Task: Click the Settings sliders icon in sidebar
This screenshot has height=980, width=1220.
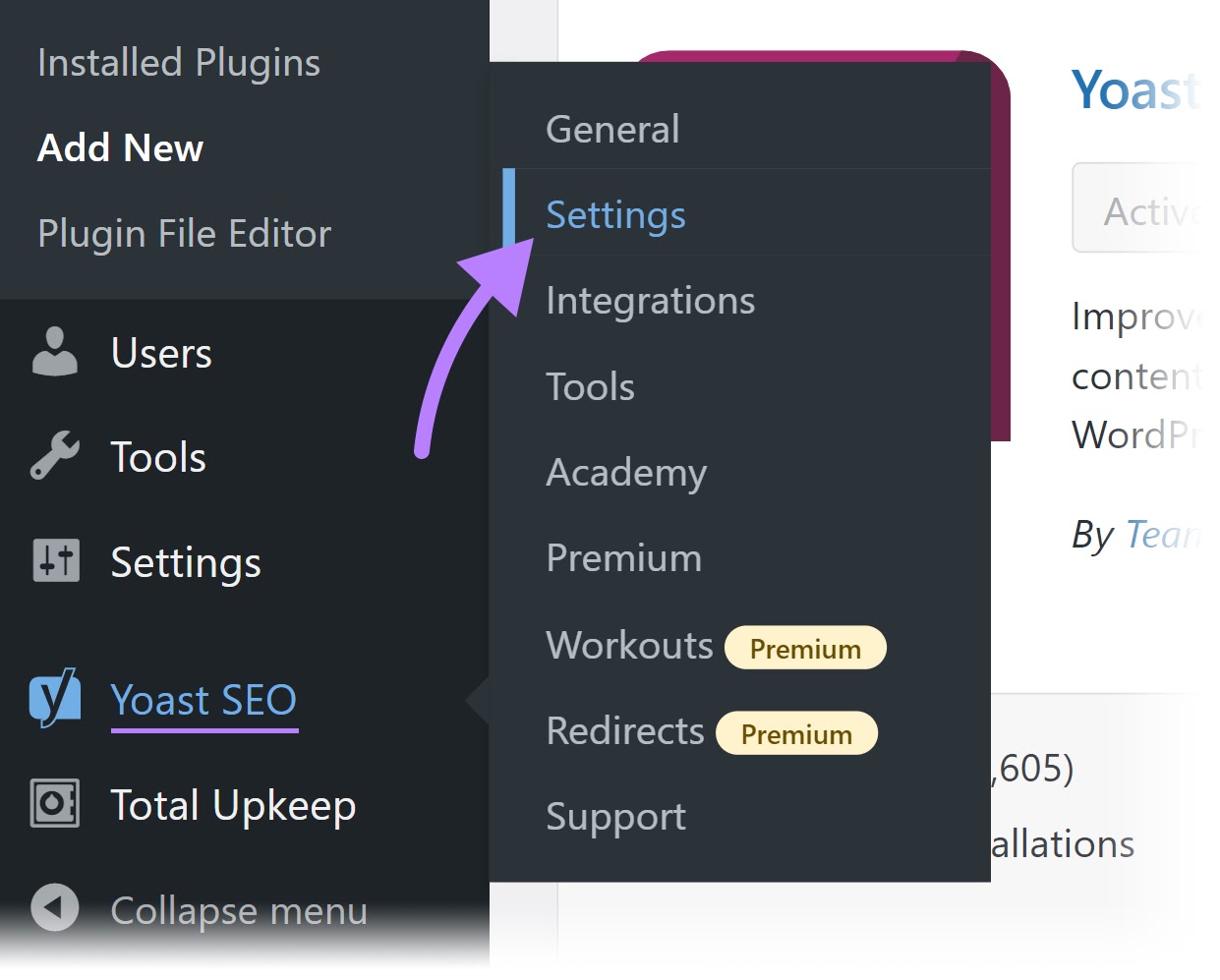Action: [x=56, y=560]
